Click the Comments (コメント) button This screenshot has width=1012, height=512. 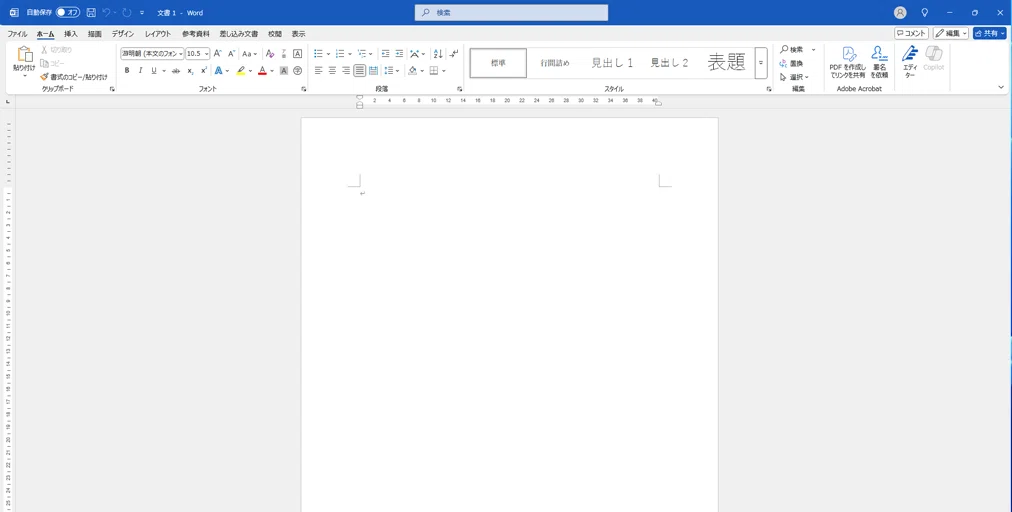(911, 33)
